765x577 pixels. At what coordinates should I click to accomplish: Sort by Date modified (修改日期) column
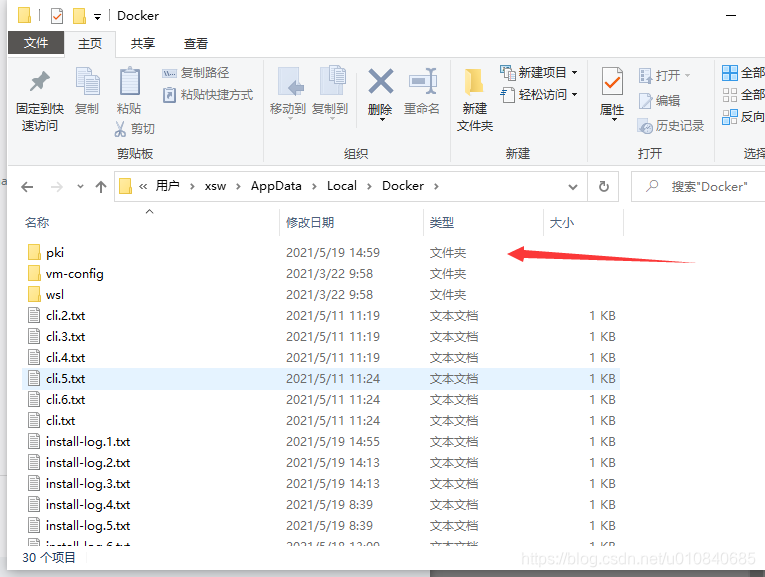click(x=351, y=222)
